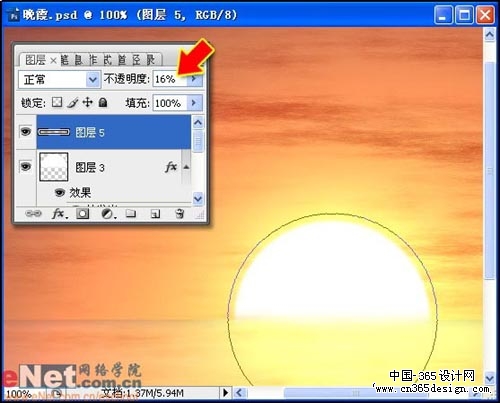Screen dimensions: 500x403
Task: Open the 正常 blend mode dropdown
Action: (59, 80)
